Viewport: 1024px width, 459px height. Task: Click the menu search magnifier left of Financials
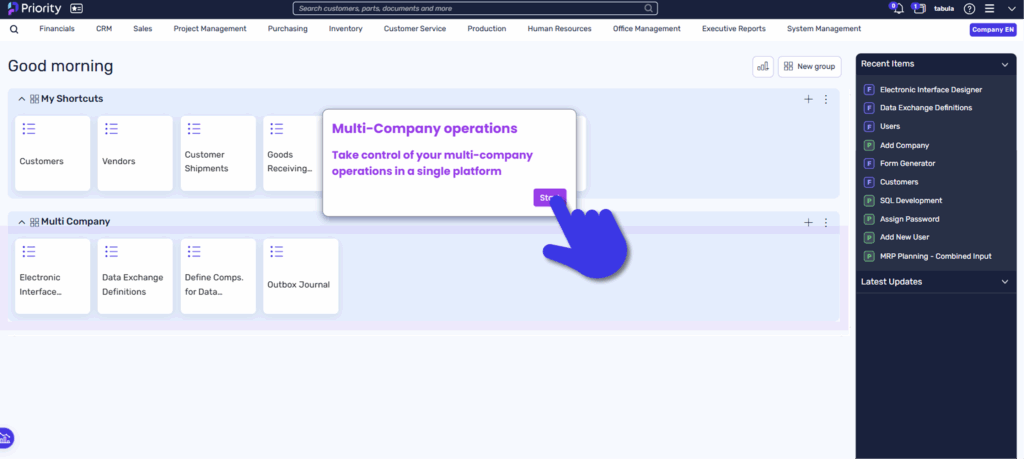point(14,29)
